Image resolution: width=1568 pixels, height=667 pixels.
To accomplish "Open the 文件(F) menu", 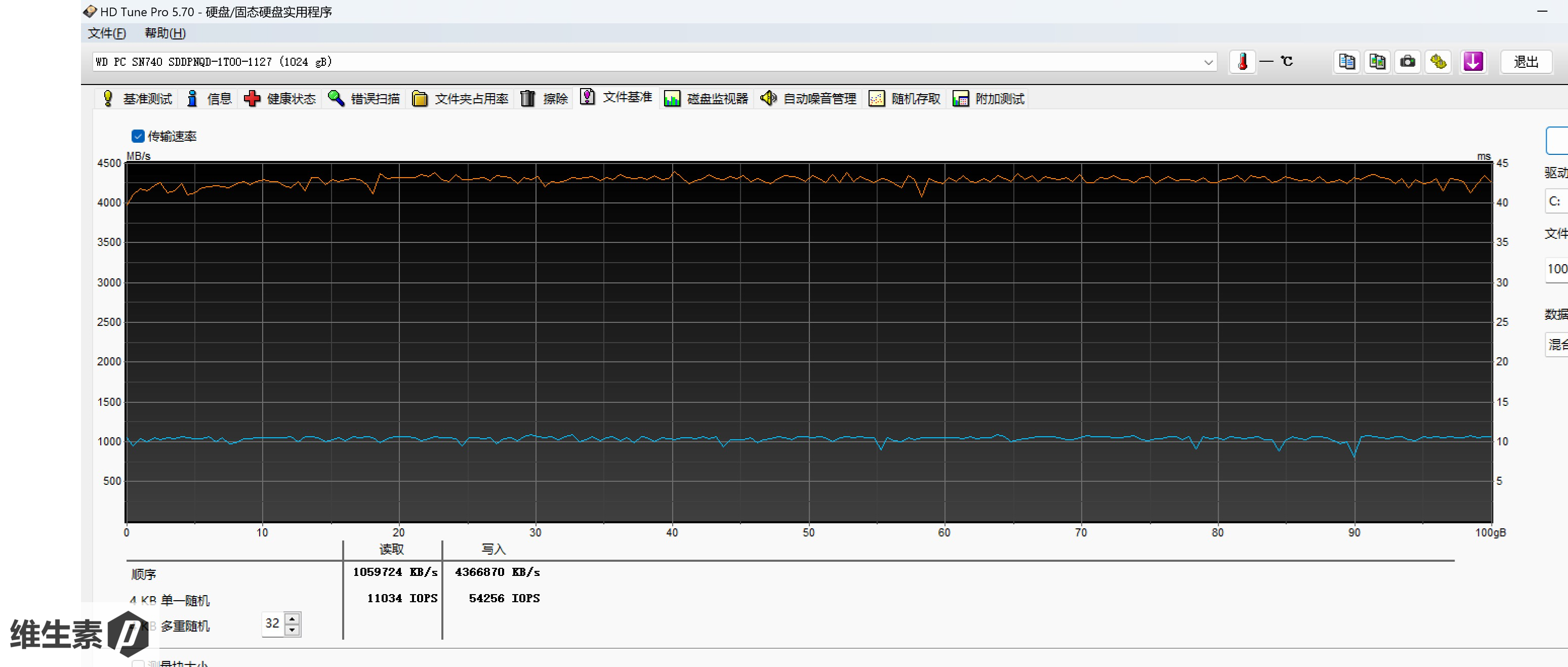I will pos(106,33).
